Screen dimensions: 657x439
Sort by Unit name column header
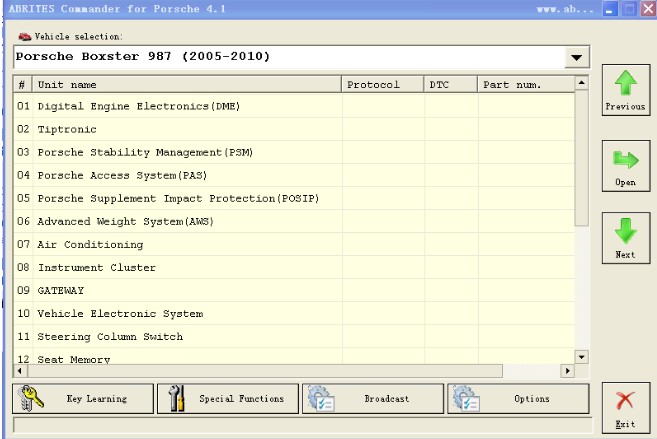[187, 85]
